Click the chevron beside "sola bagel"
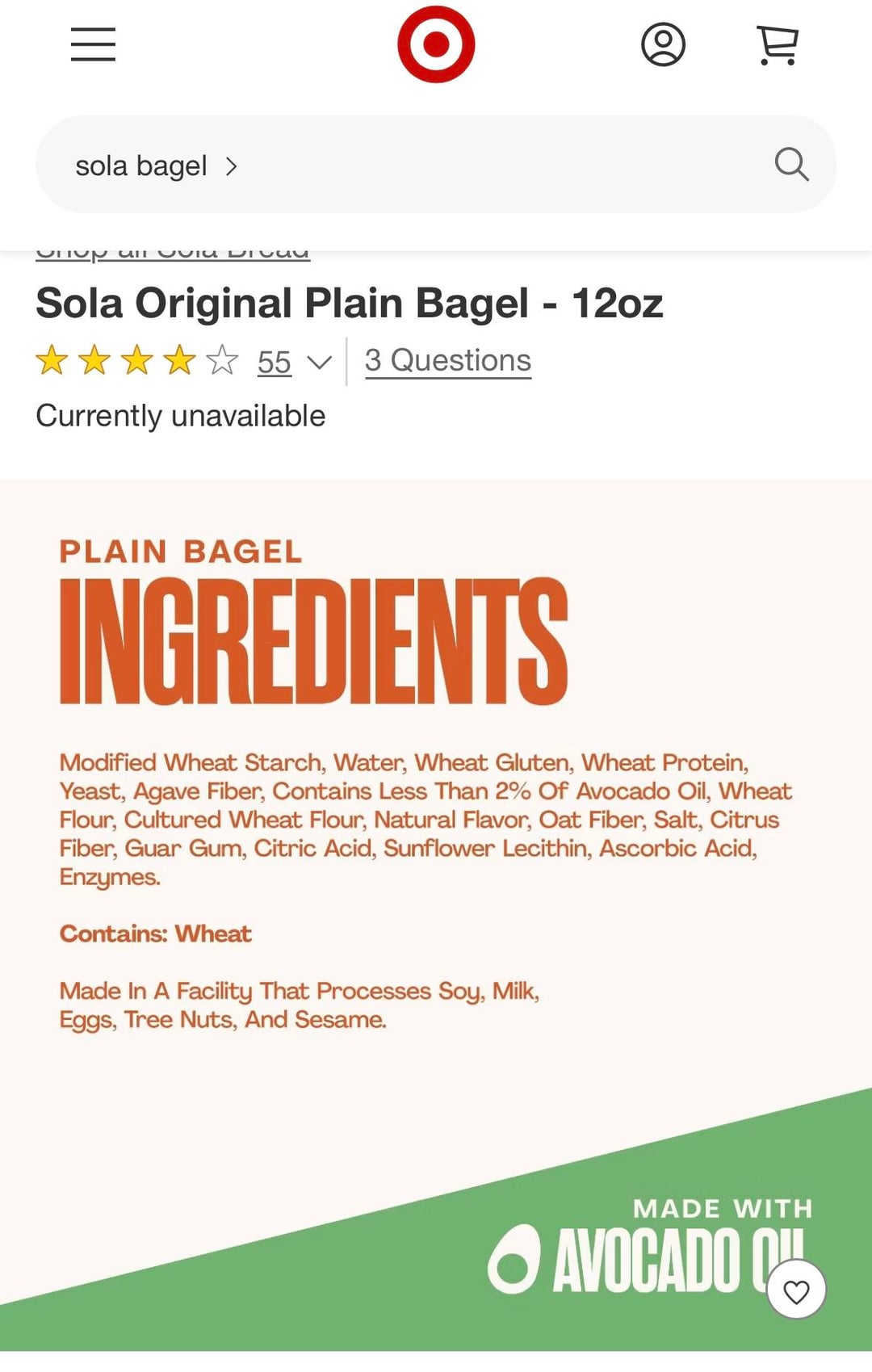 point(232,166)
